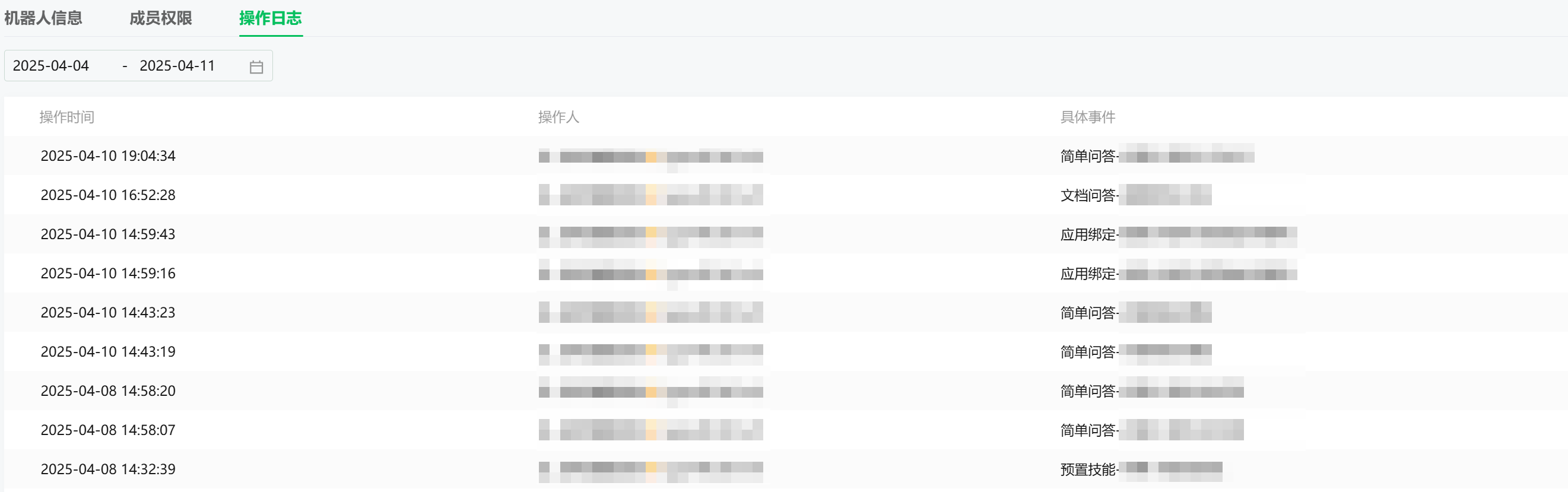Click the timestamp 2025-04-10 14:59:16
Image resolution: width=1568 pixels, height=492 pixels.
pos(108,274)
